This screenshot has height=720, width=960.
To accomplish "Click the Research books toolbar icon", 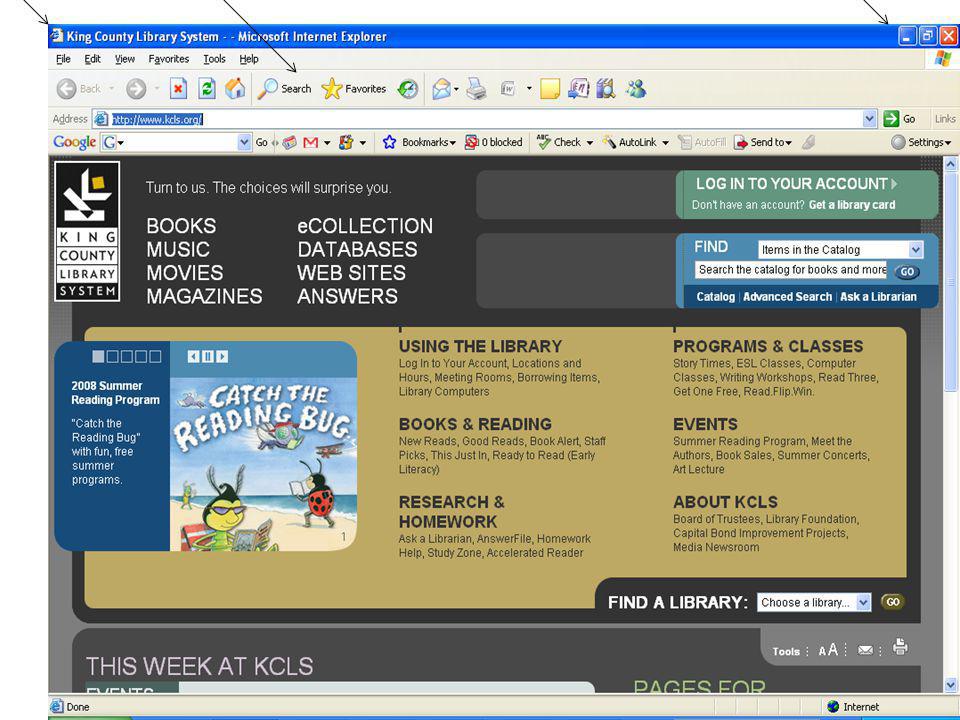I will click(606, 89).
